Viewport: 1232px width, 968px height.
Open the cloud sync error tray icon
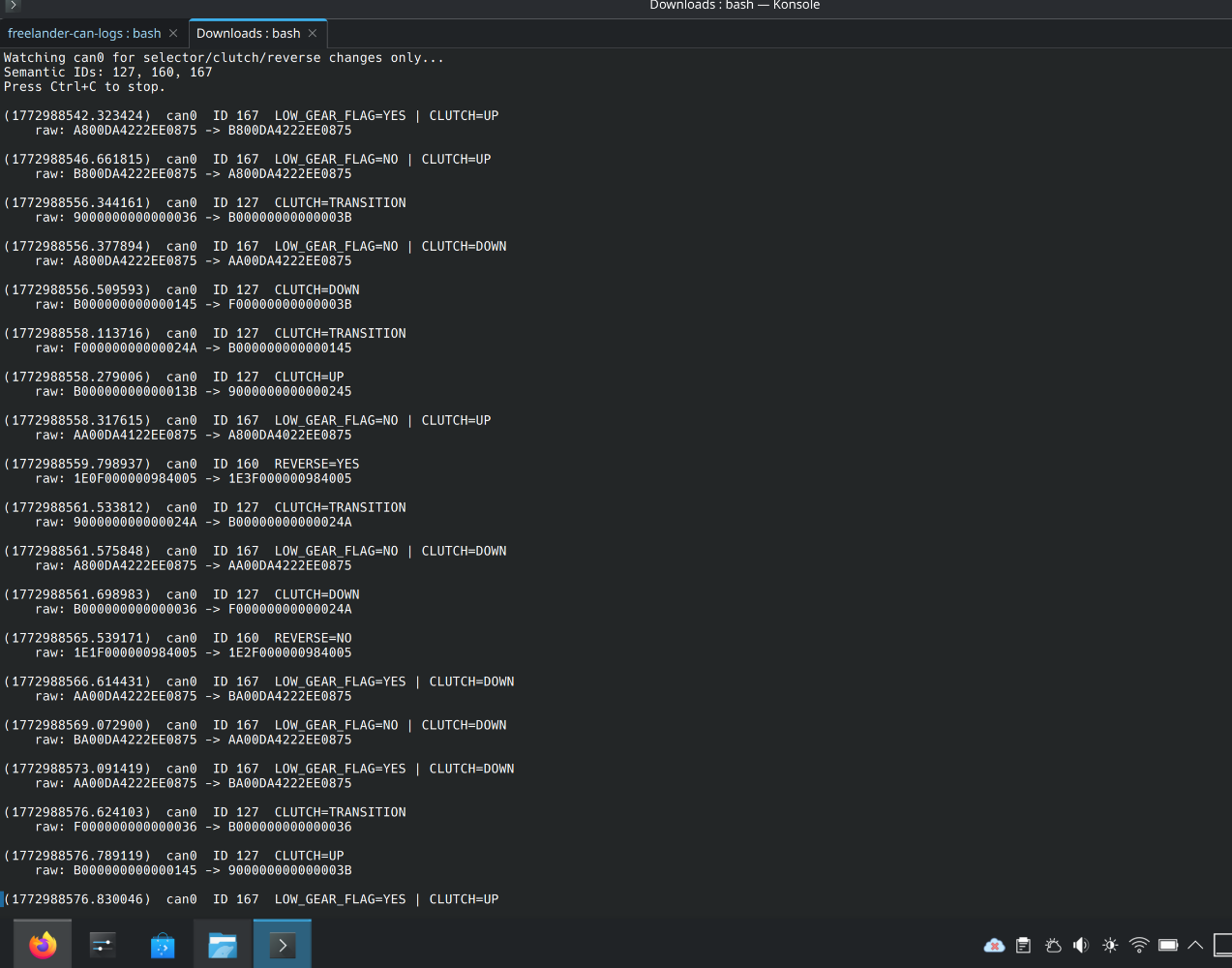click(x=994, y=946)
